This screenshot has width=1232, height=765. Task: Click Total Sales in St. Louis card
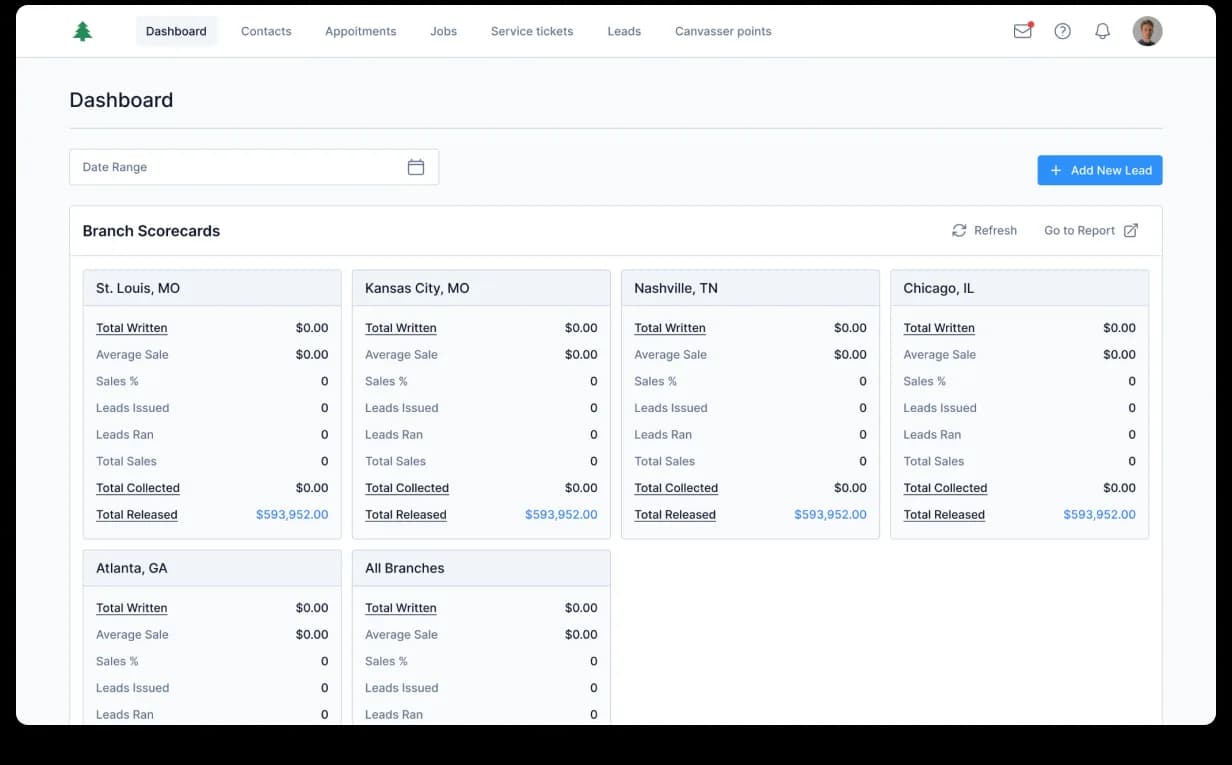click(126, 461)
